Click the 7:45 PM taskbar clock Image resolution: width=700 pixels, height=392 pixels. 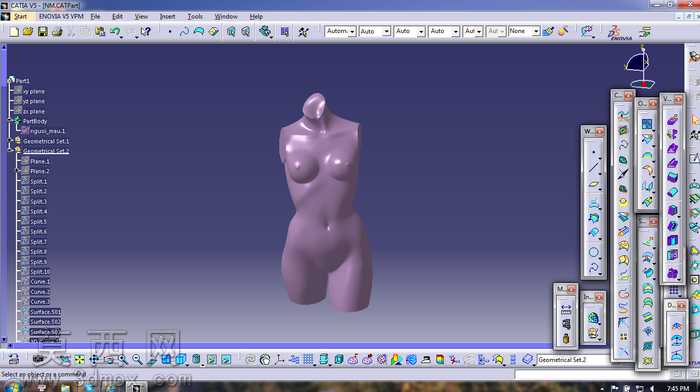pos(677,388)
